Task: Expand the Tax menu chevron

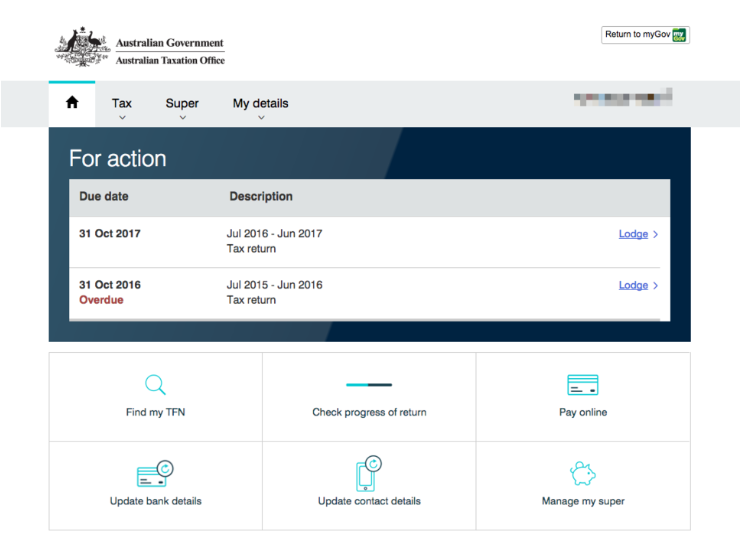Action: click(x=122, y=118)
